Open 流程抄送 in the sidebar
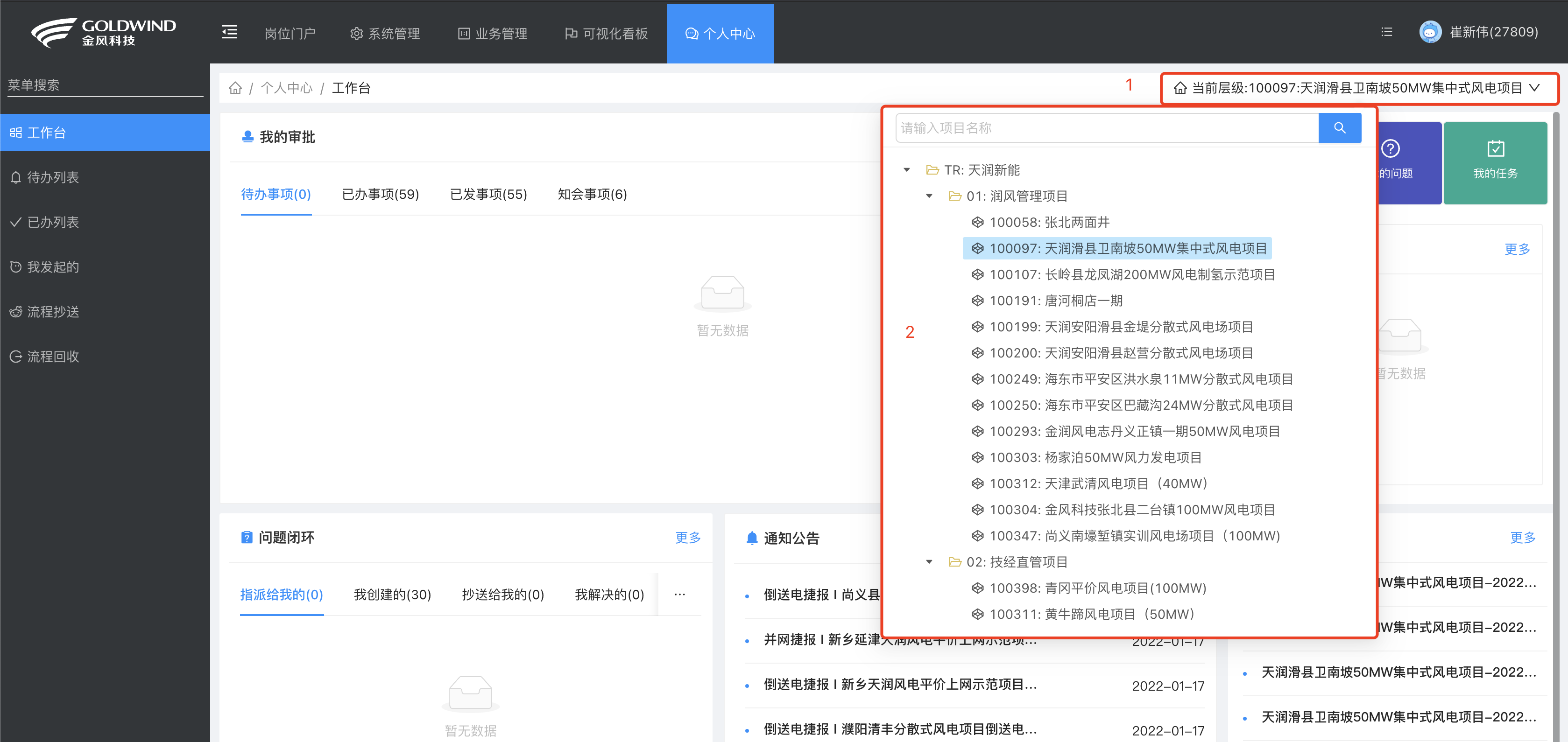Viewport: 1568px width, 742px height. [x=105, y=311]
